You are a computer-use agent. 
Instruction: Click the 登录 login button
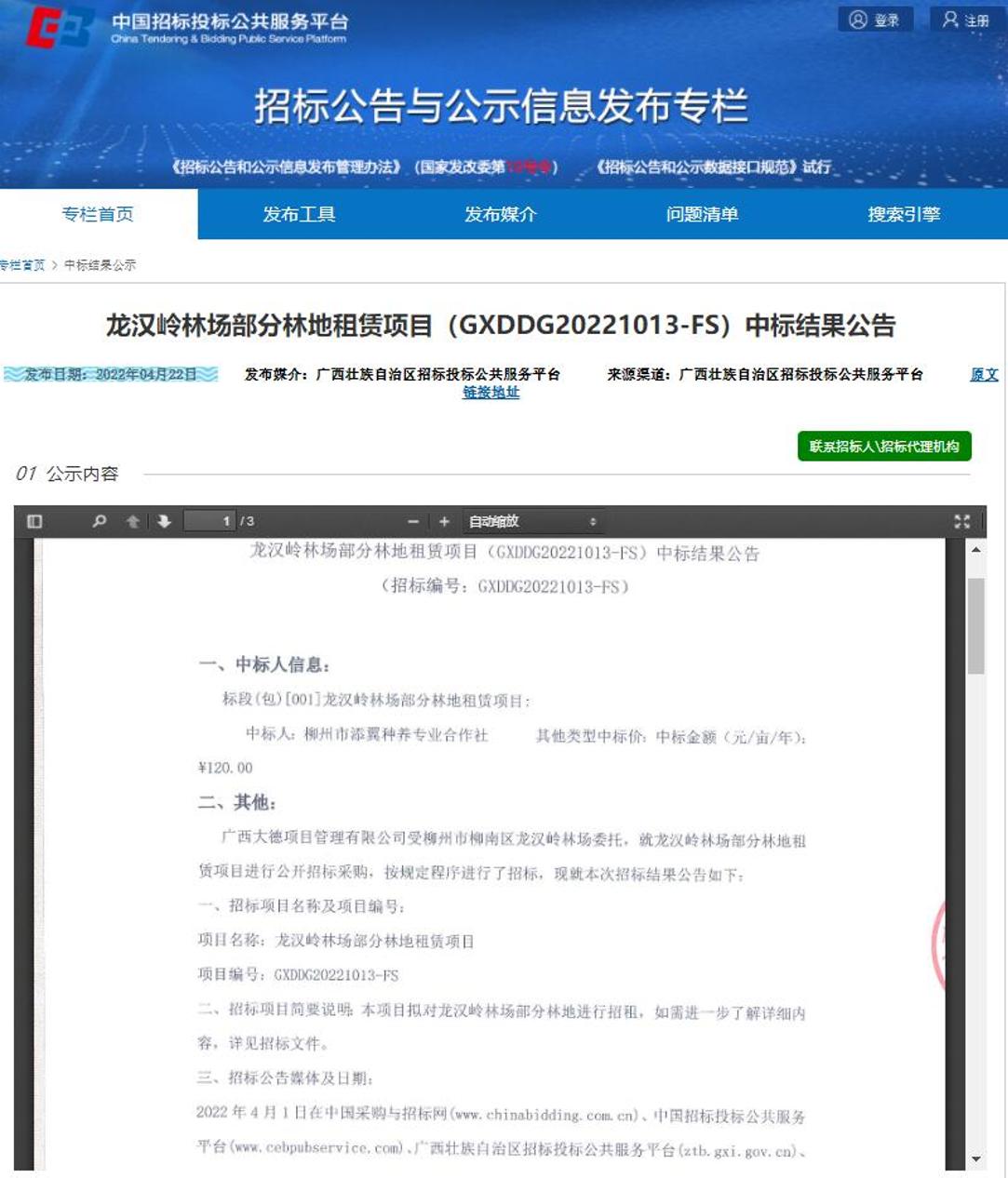pyautogui.click(x=875, y=20)
